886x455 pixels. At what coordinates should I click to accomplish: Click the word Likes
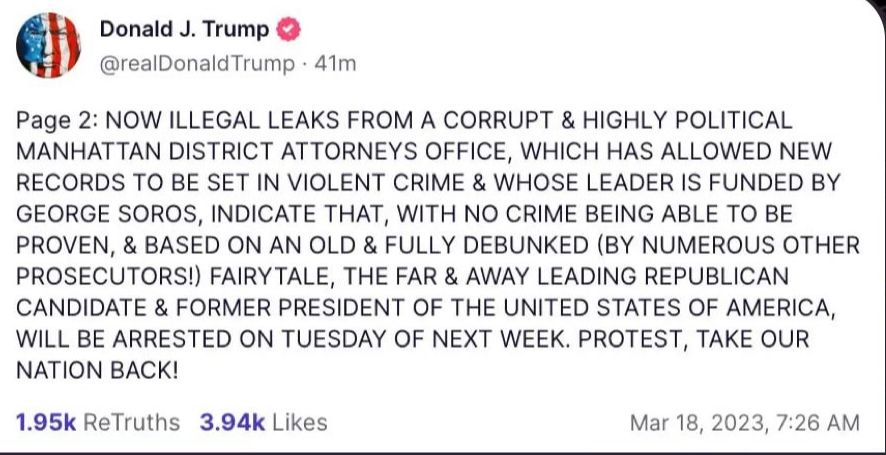[x=299, y=422]
